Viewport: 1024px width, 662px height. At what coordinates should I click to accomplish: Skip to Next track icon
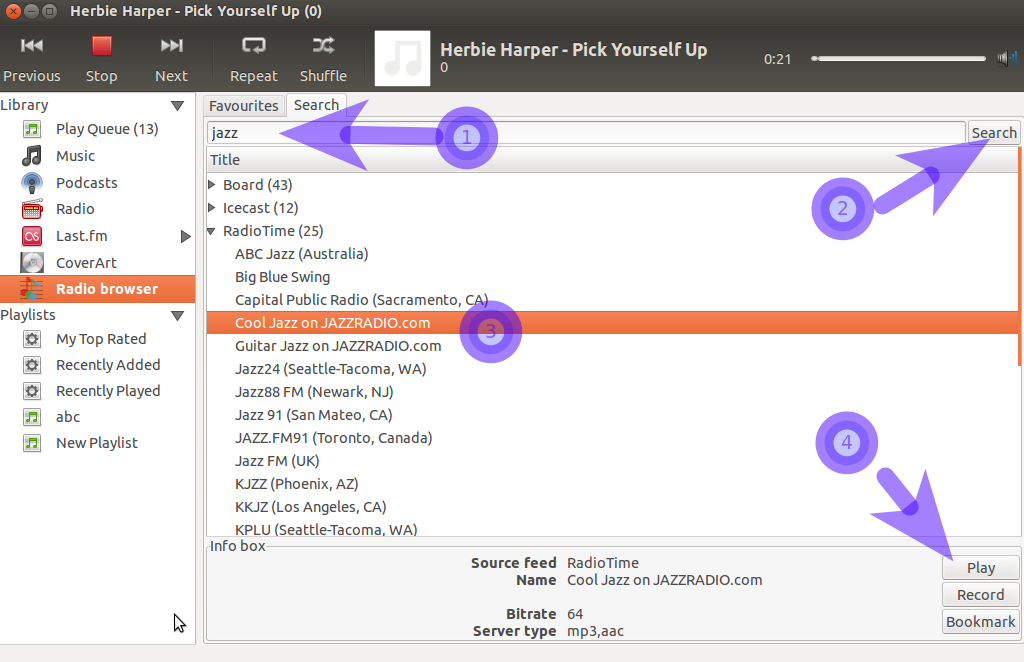click(172, 45)
